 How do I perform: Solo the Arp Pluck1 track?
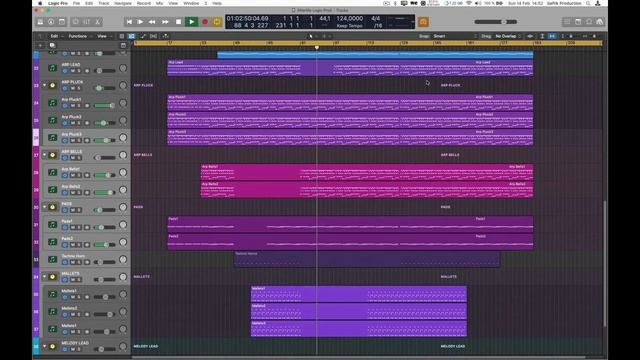click(79, 106)
